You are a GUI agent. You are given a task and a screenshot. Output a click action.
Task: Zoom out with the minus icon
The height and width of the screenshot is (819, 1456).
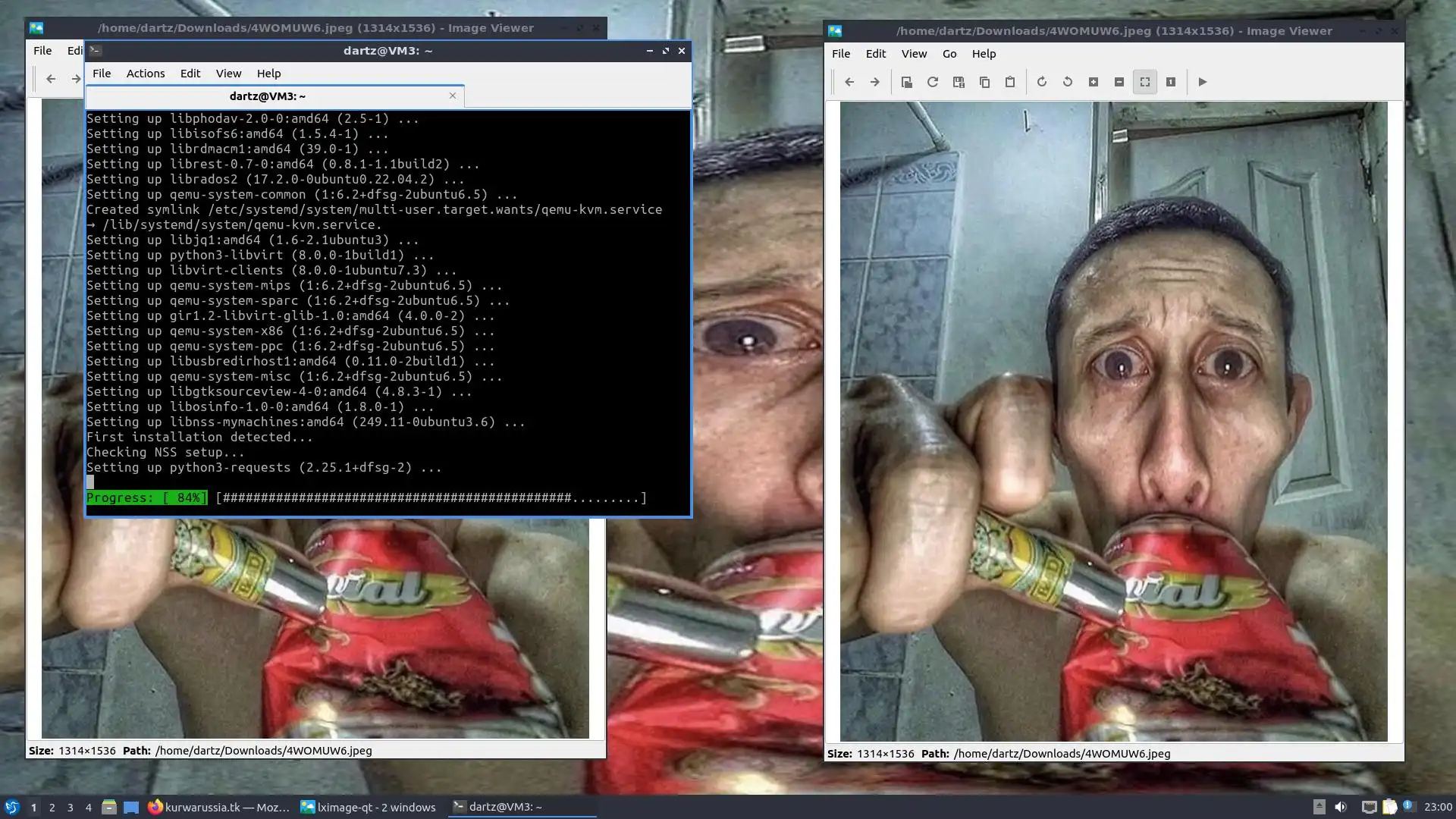point(1119,82)
